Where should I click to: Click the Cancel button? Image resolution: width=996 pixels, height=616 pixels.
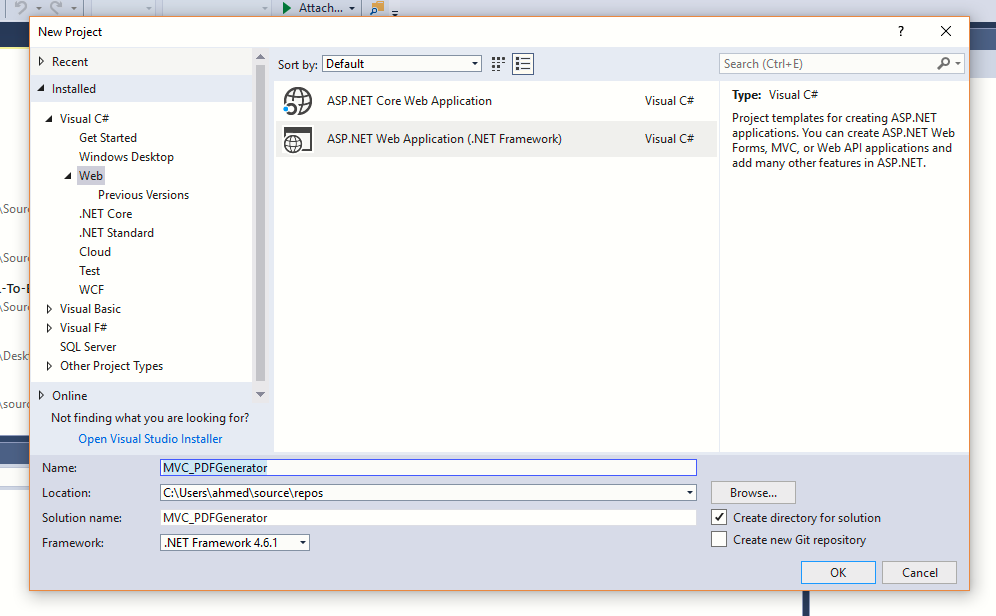[919, 573]
